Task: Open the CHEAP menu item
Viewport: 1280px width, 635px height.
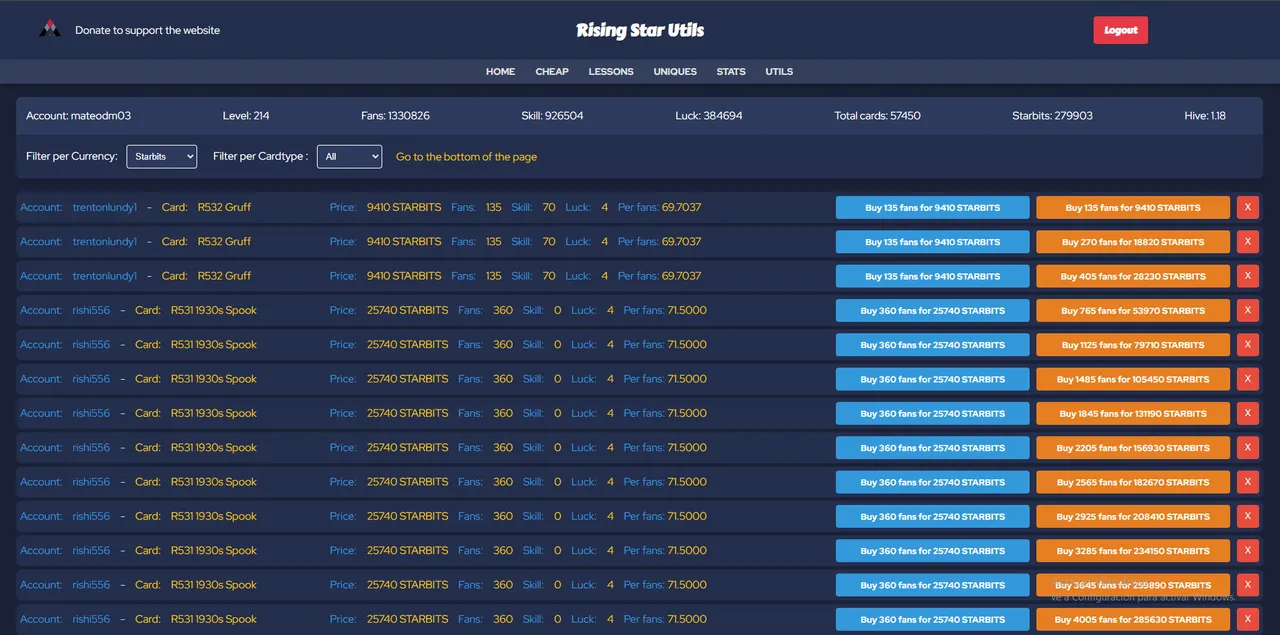Action: (x=552, y=71)
